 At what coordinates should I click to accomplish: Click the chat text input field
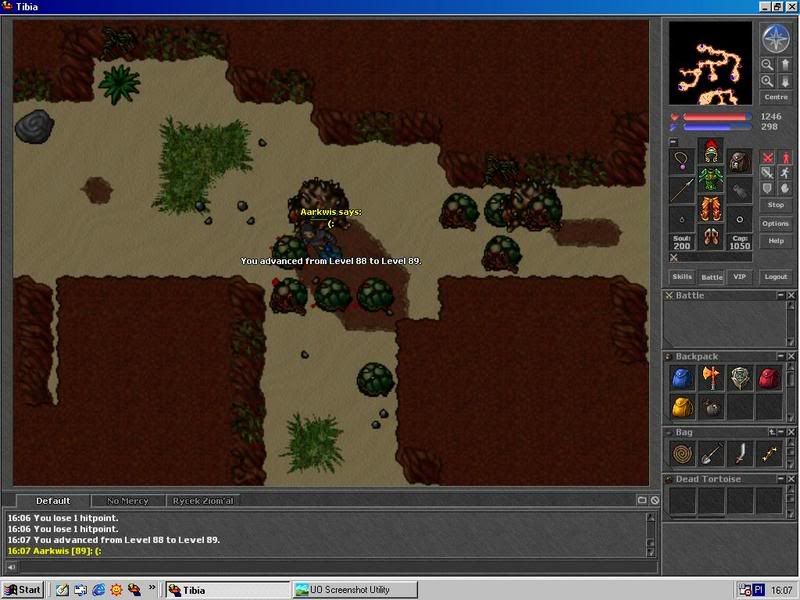[338, 567]
